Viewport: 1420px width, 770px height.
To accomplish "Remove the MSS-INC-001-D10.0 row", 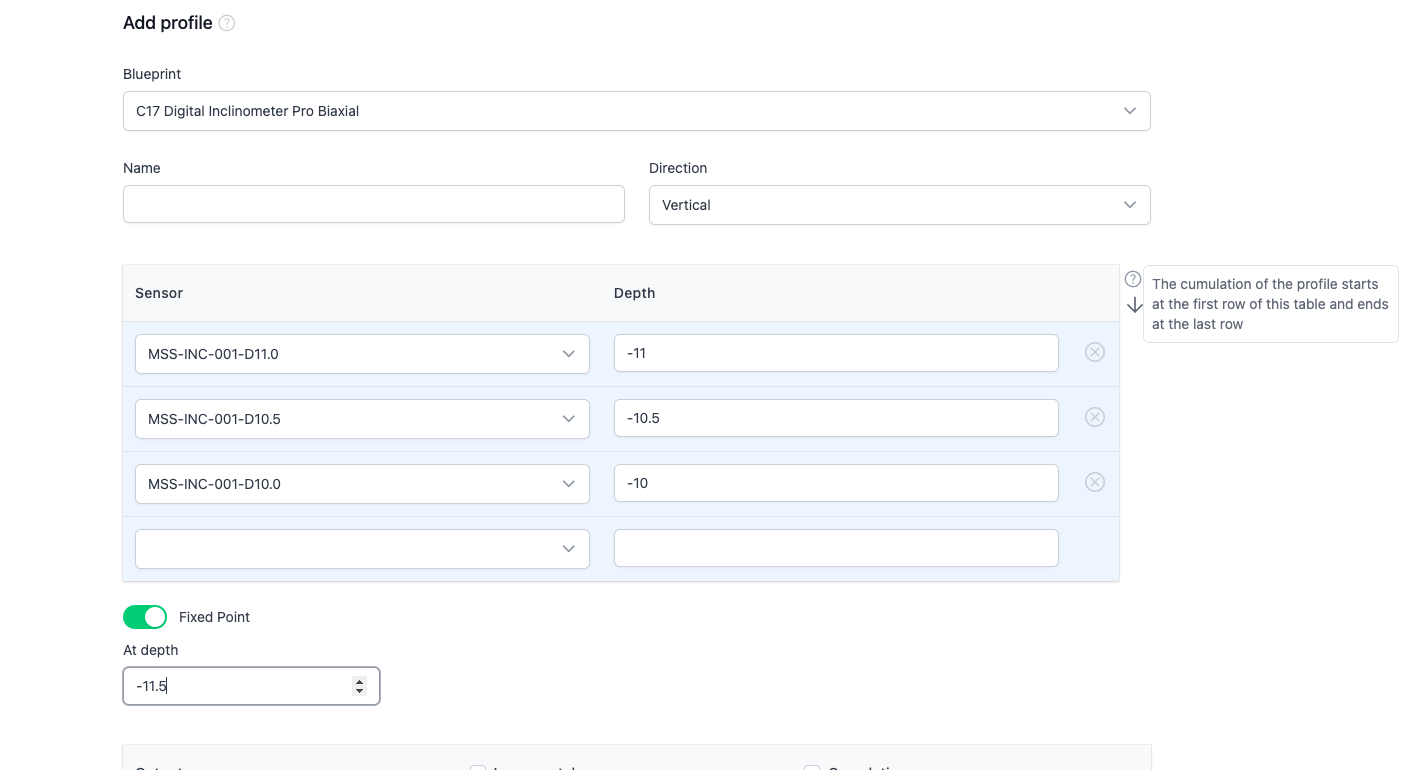I will coord(1095,482).
